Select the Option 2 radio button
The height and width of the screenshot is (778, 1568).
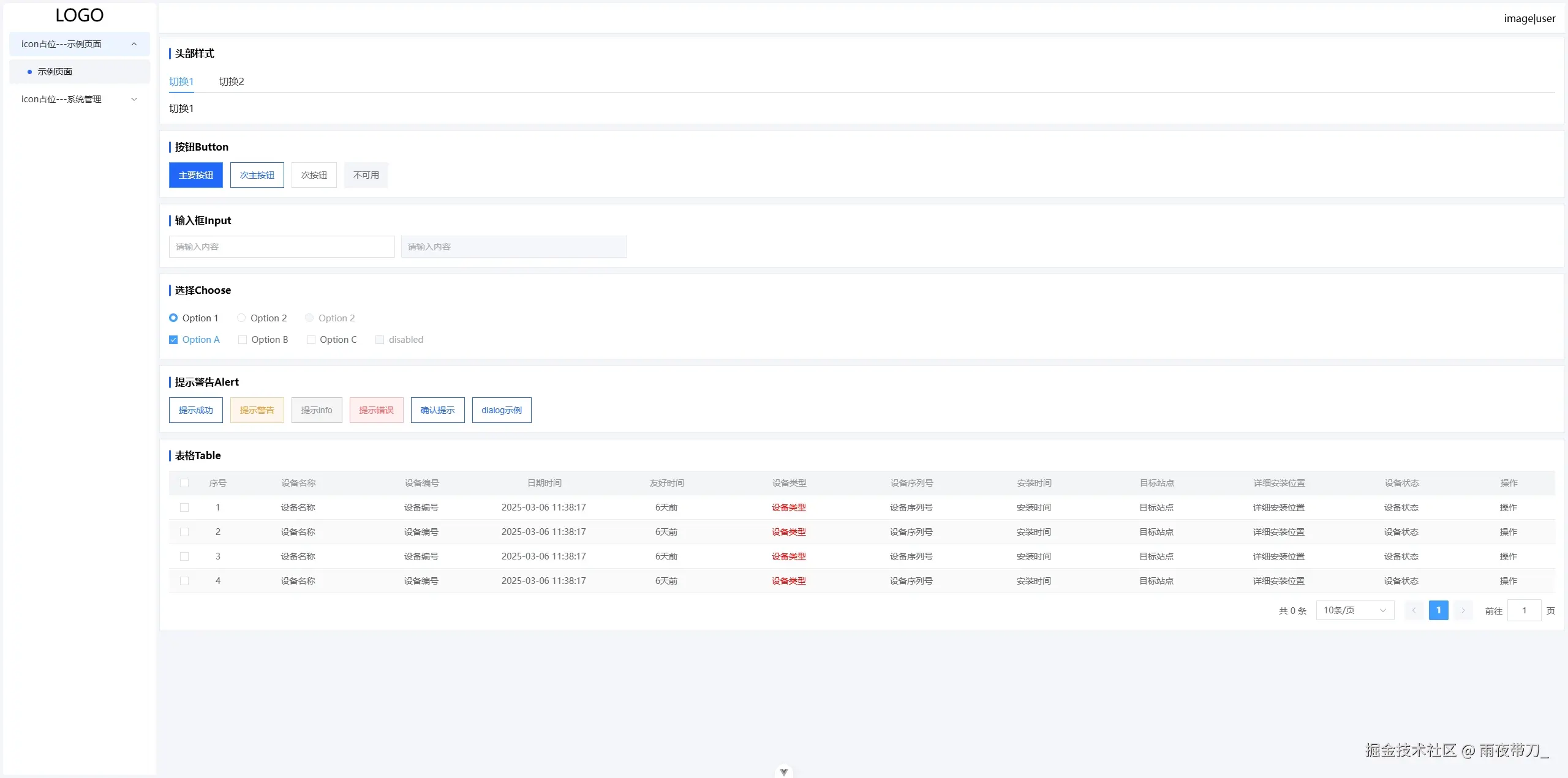click(x=242, y=318)
